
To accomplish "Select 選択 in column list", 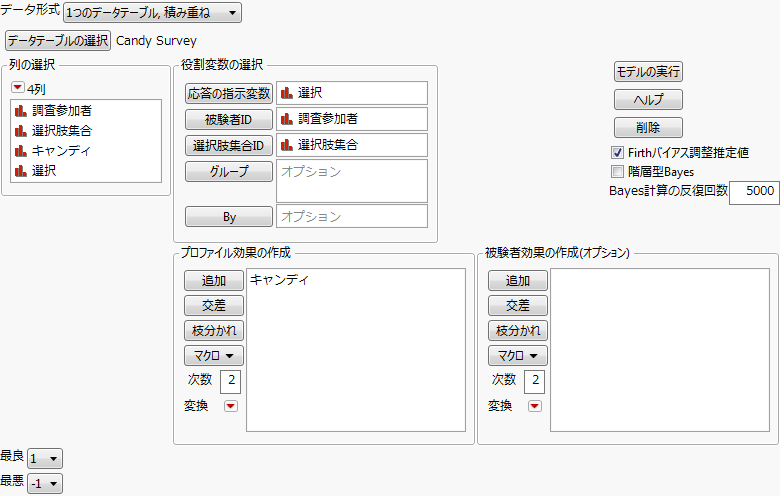I will coord(44,171).
